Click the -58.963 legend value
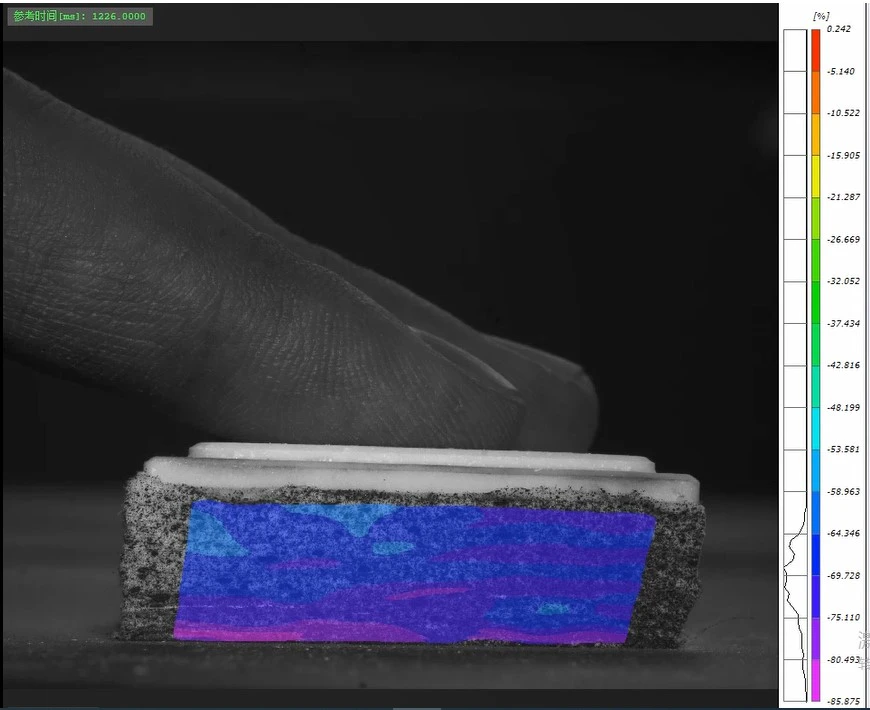This screenshot has height=710, width=870. (x=843, y=492)
